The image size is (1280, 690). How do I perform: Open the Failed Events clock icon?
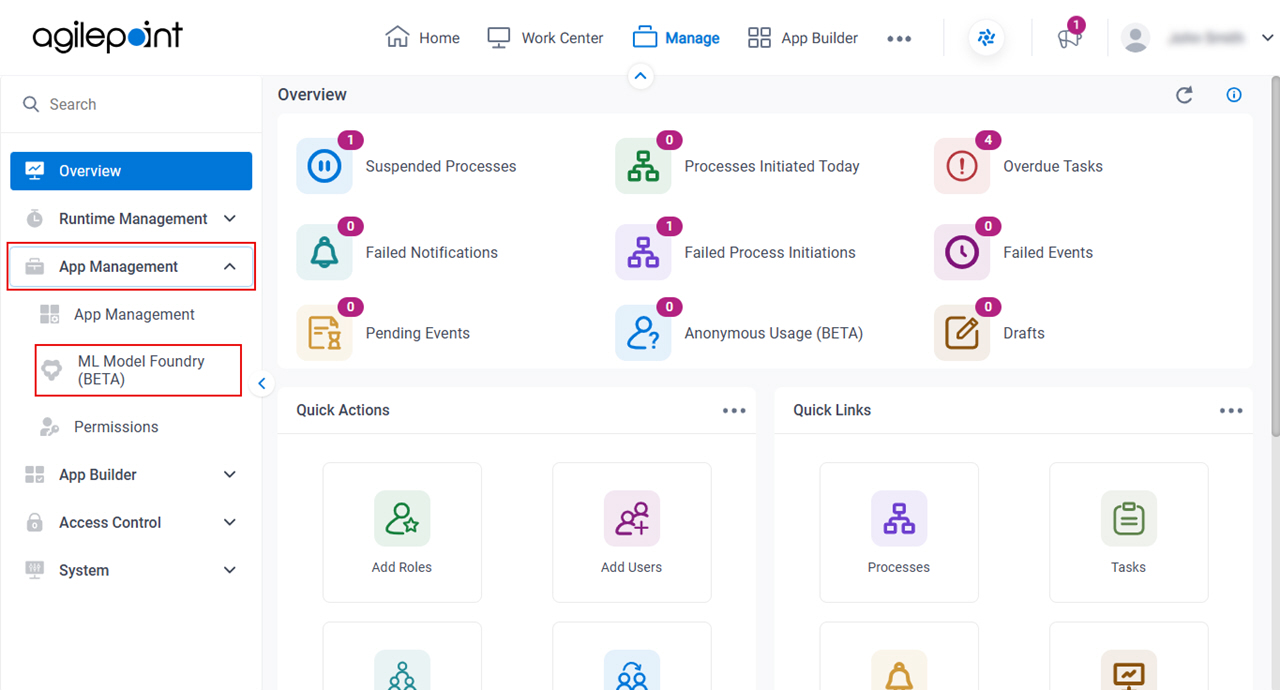coord(962,252)
